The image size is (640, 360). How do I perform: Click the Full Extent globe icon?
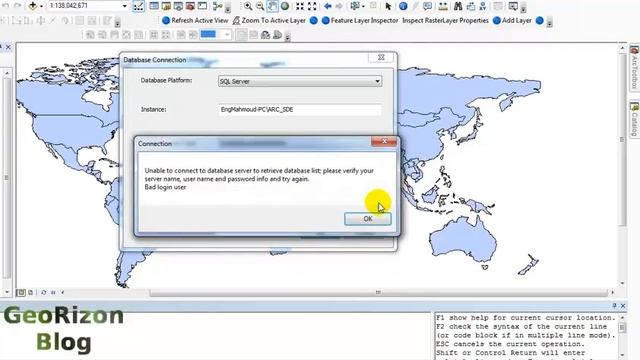(285, 6)
